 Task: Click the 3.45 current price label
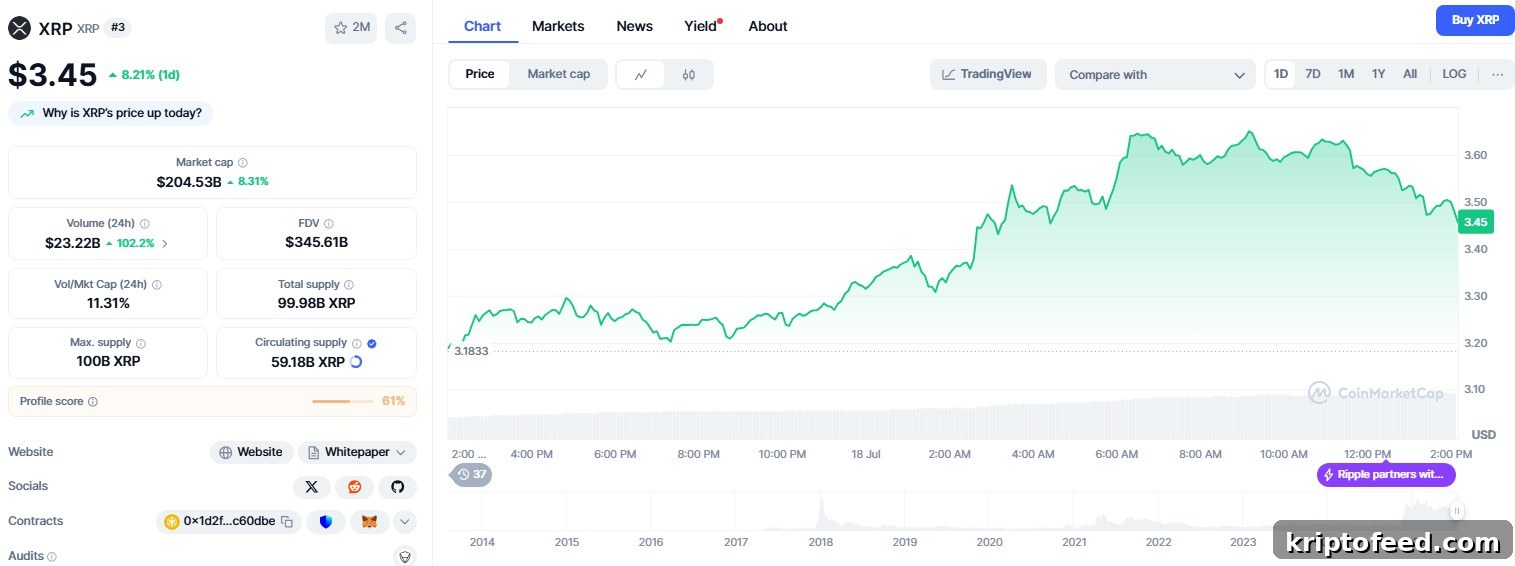point(1474,222)
